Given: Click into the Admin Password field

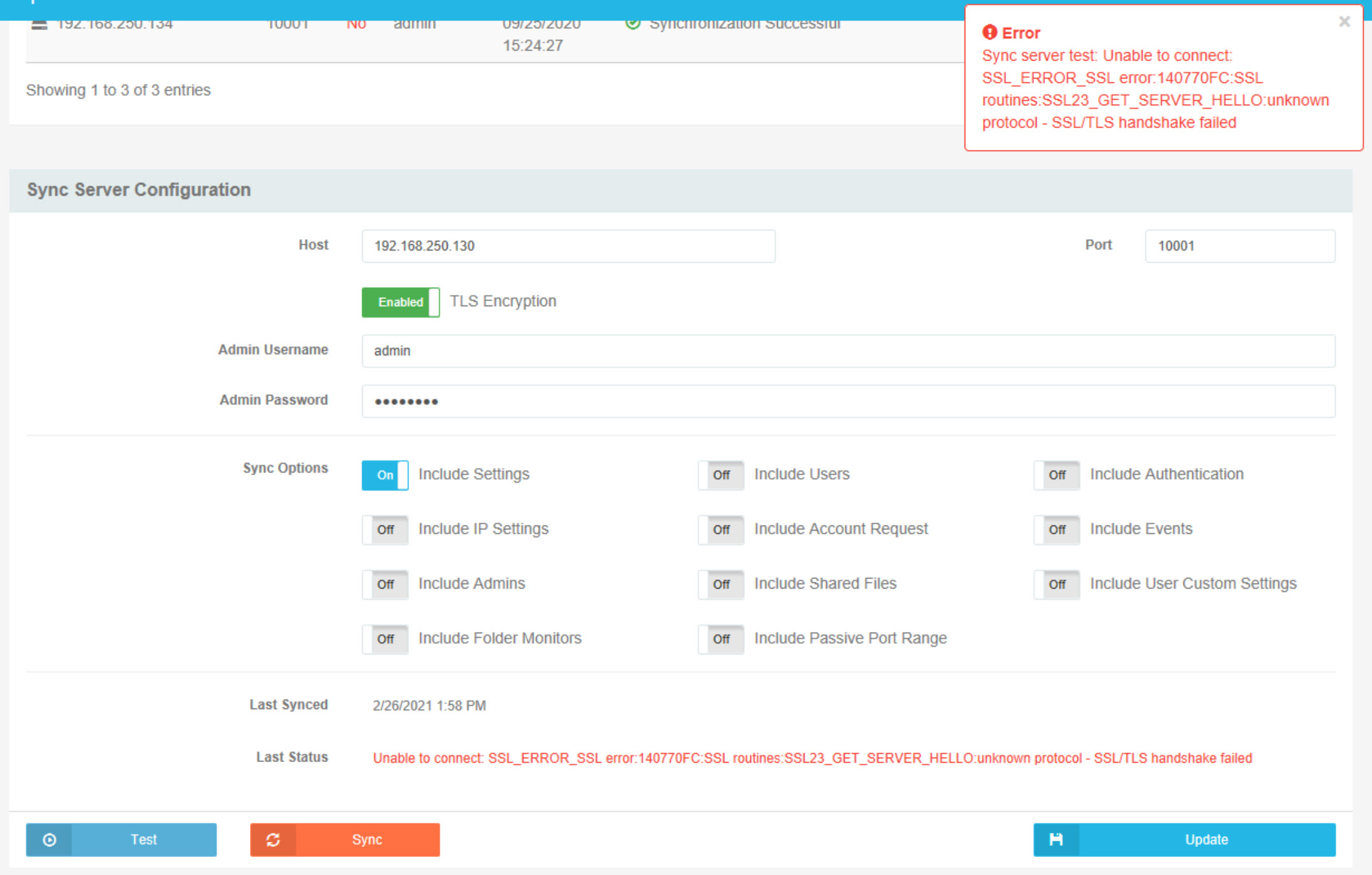Looking at the screenshot, I should pos(848,401).
